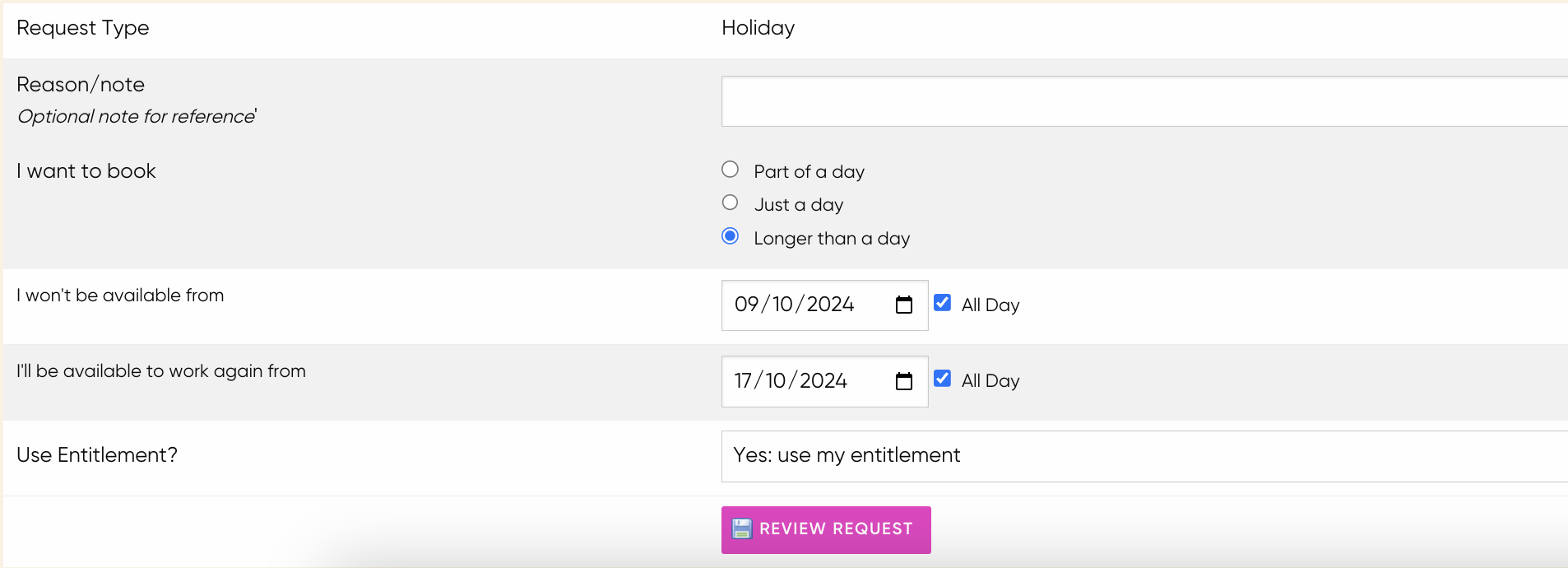Viewport: 1568px width, 568px height.
Task: Uncheck All Day for available-again date
Action: tap(942, 379)
